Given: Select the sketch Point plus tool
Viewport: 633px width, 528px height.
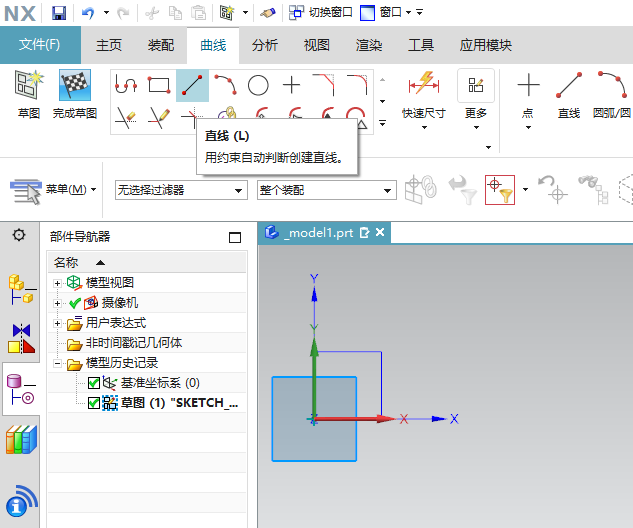Looking at the screenshot, I should point(291,85).
